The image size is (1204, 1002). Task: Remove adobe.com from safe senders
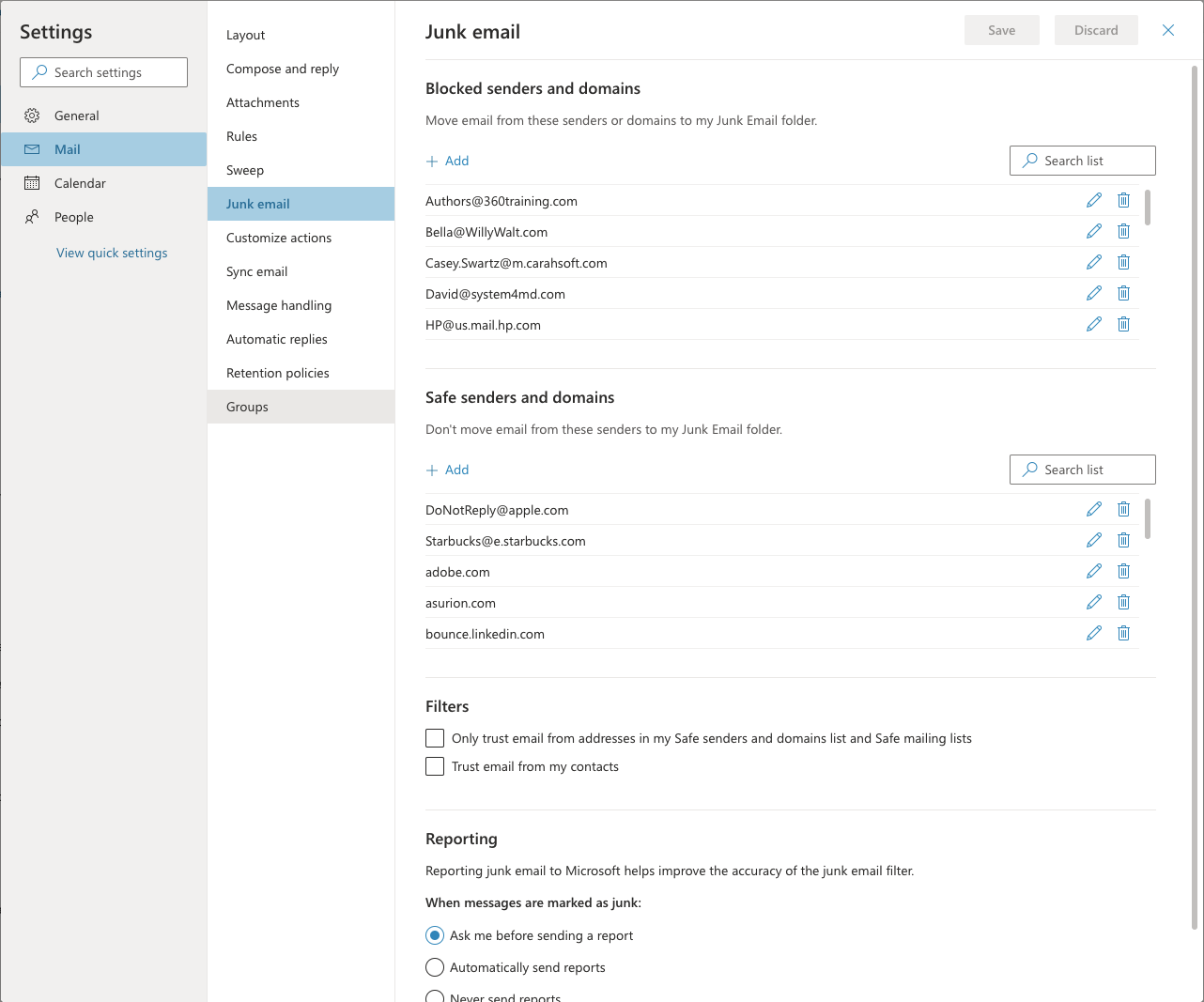[x=1123, y=571]
